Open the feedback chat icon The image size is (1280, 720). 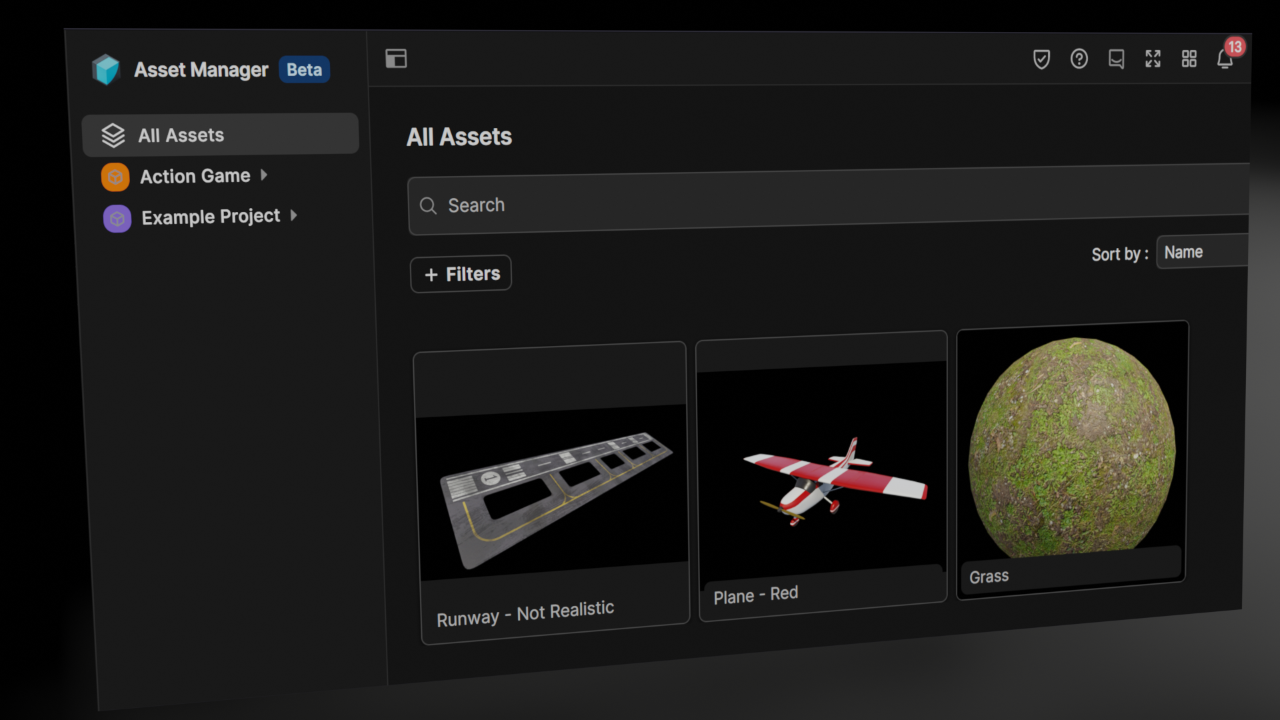tap(1116, 59)
